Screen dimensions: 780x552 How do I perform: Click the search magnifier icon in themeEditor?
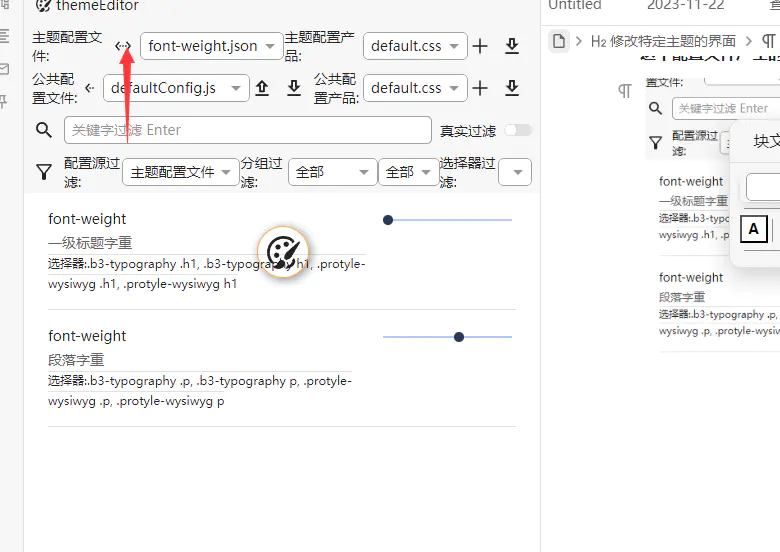[44, 130]
